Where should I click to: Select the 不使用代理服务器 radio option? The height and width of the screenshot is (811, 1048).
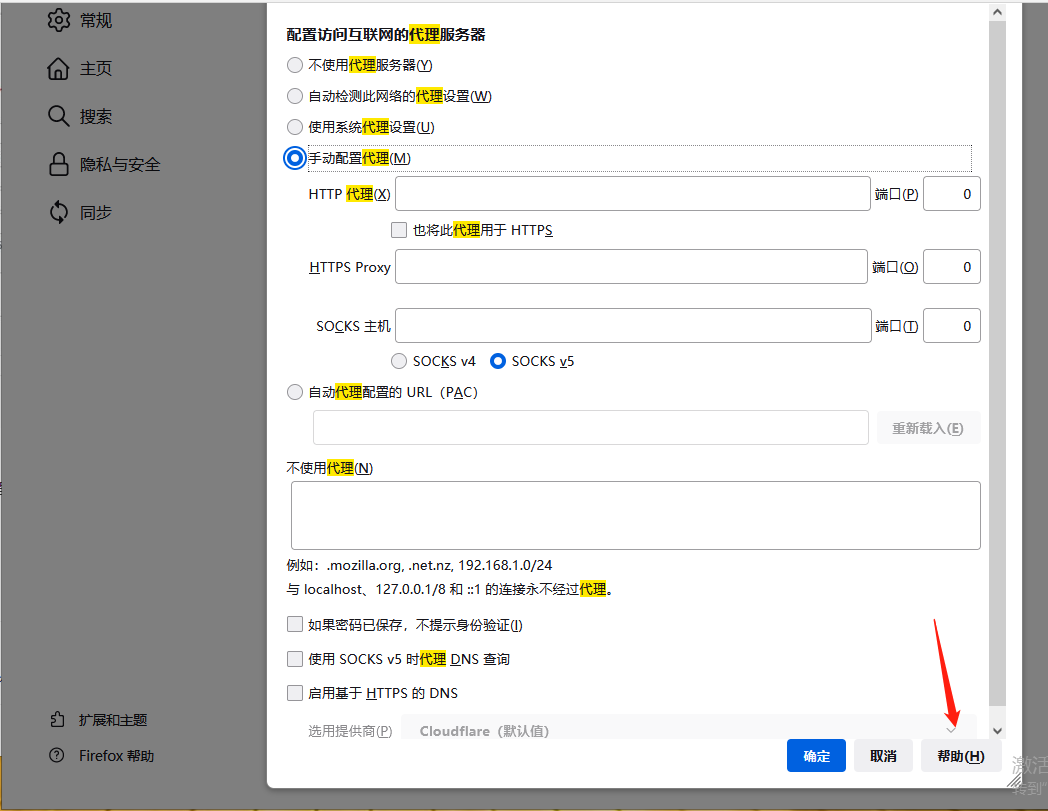(295, 64)
